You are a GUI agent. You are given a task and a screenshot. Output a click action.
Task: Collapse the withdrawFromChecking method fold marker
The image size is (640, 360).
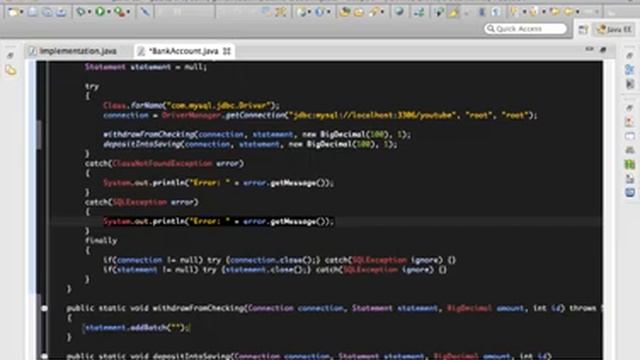coord(44,308)
